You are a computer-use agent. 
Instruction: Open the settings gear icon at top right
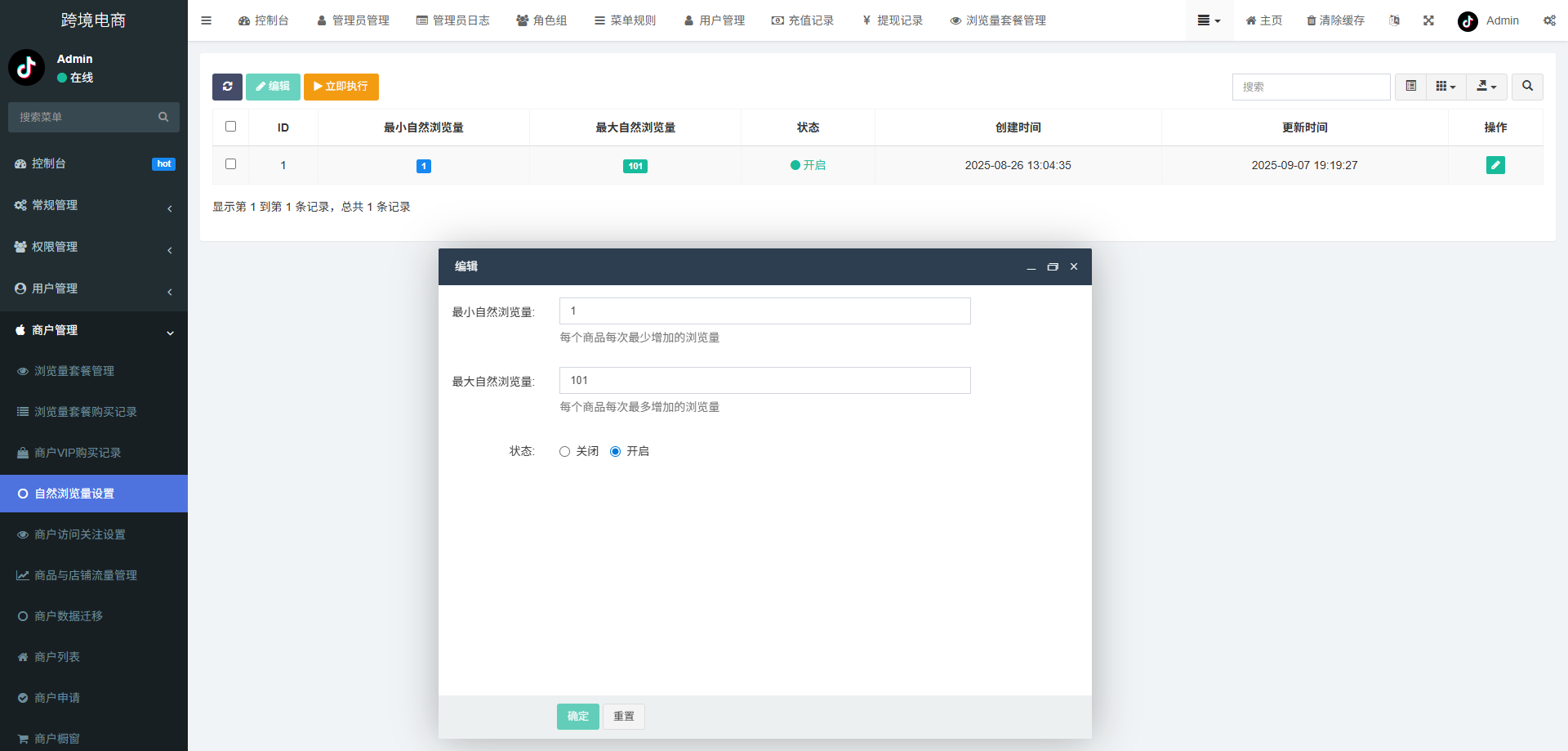tap(1549, 20)
